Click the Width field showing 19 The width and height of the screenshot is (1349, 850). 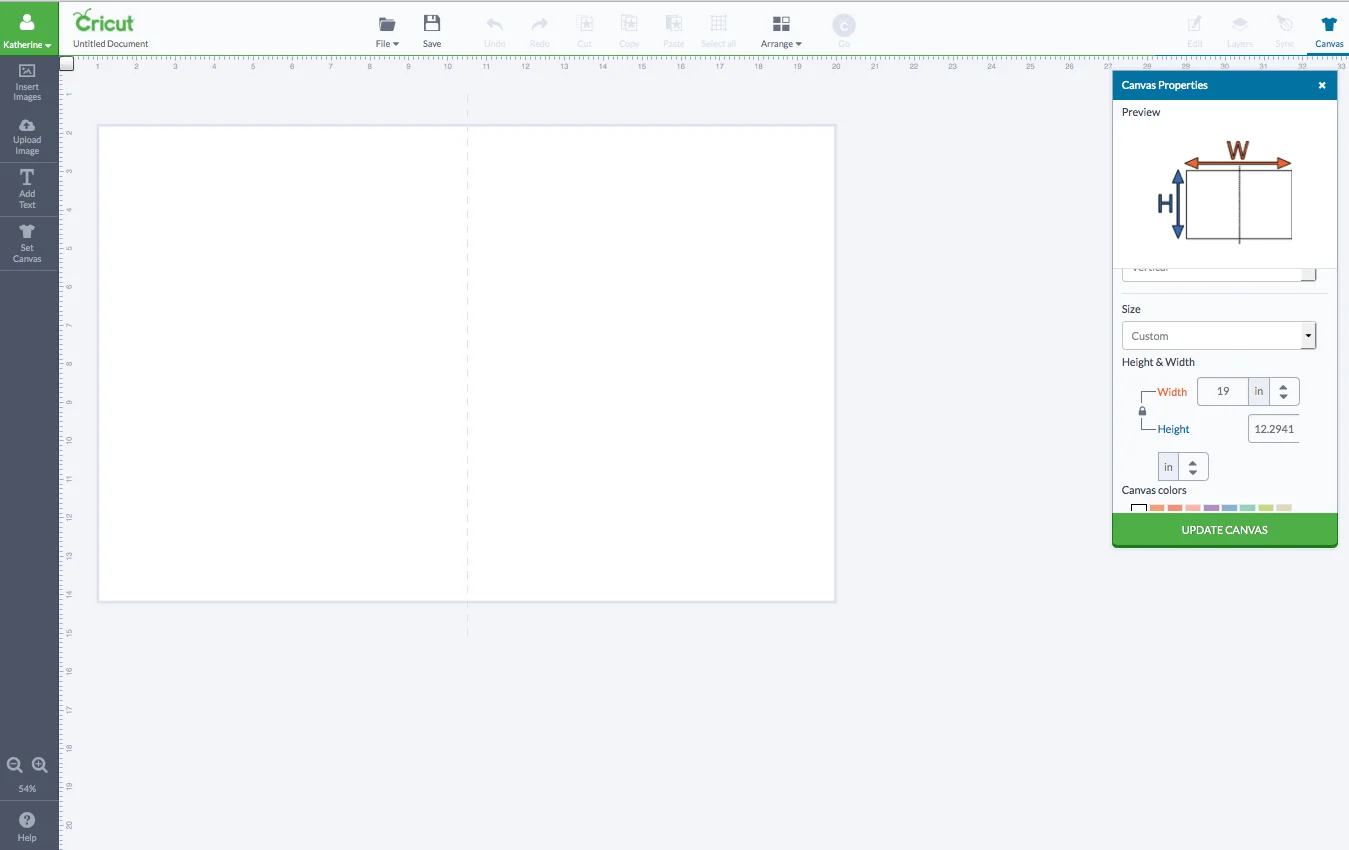(x=1223, y=391)
